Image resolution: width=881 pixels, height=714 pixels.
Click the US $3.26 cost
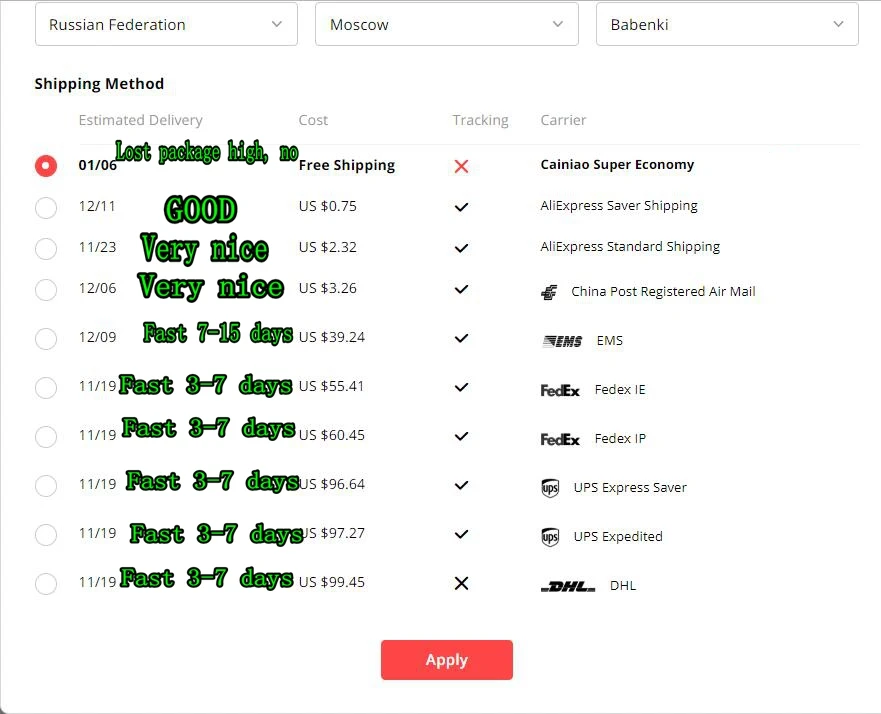point(328,288)
